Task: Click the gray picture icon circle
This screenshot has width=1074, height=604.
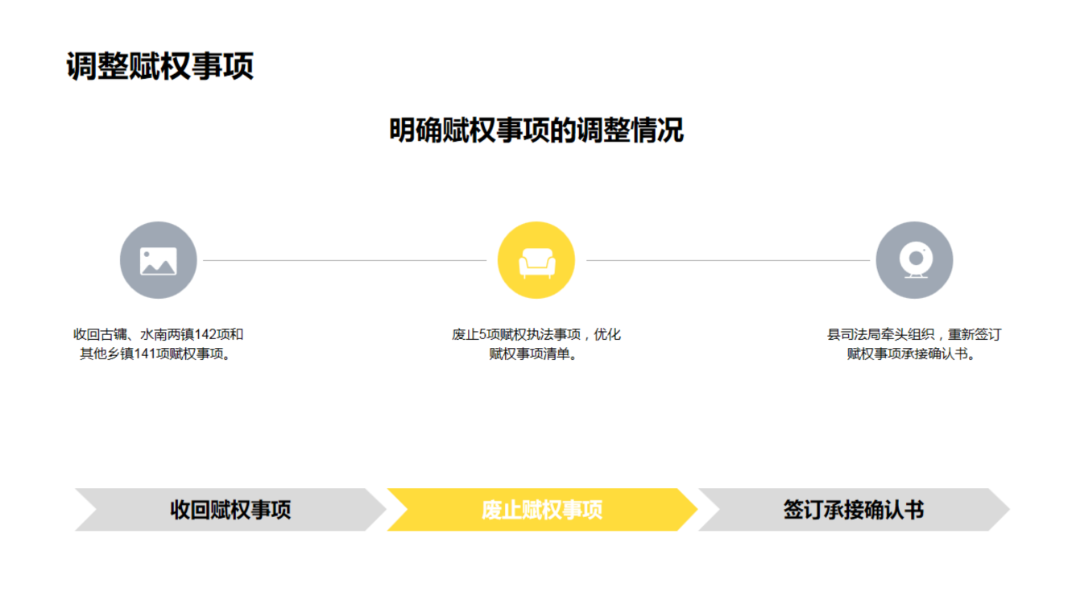Action: (x=158, y=260)
